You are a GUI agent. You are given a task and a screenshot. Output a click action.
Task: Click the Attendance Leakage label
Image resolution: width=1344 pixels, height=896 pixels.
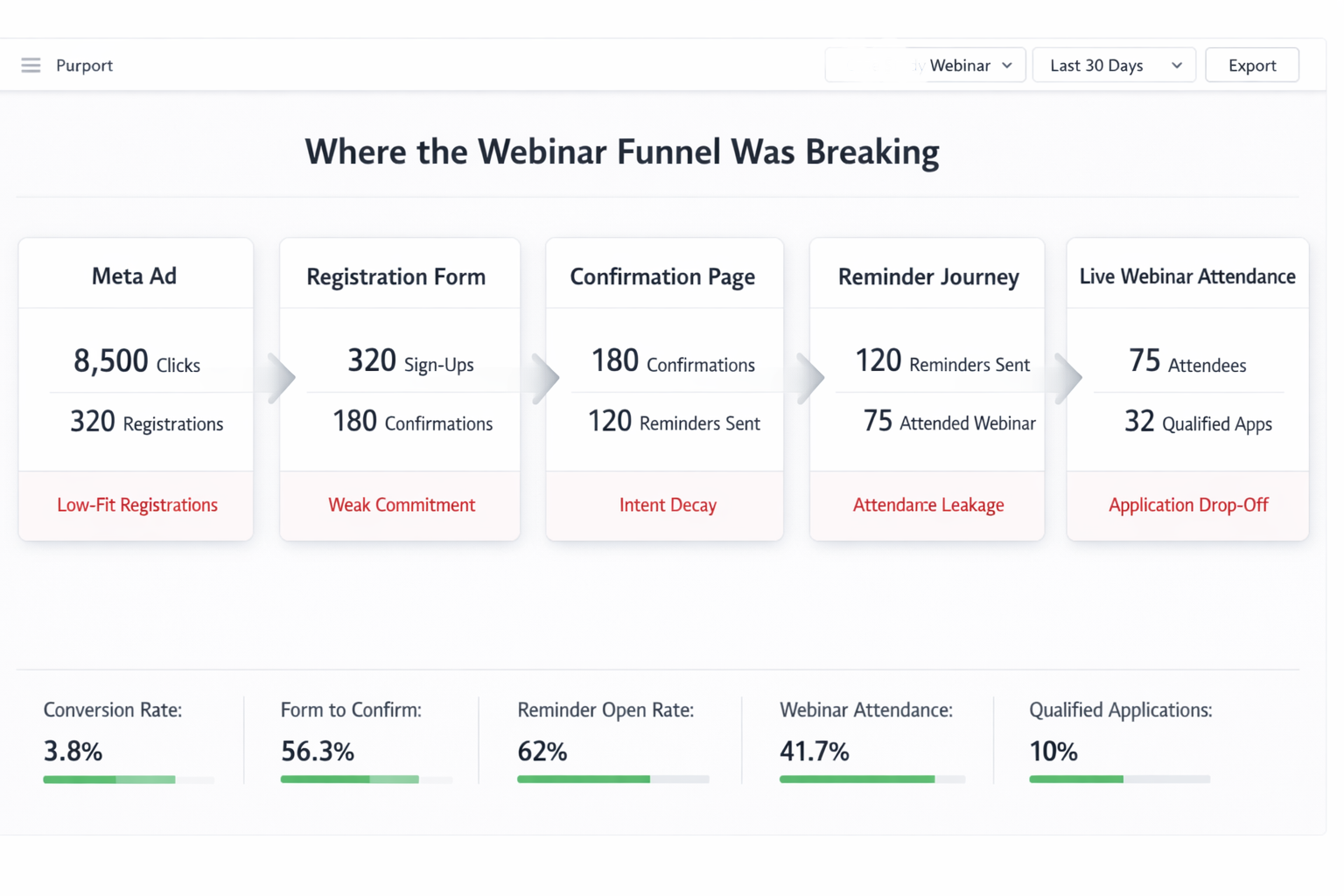pyautogui.click(x=927, y=505)
